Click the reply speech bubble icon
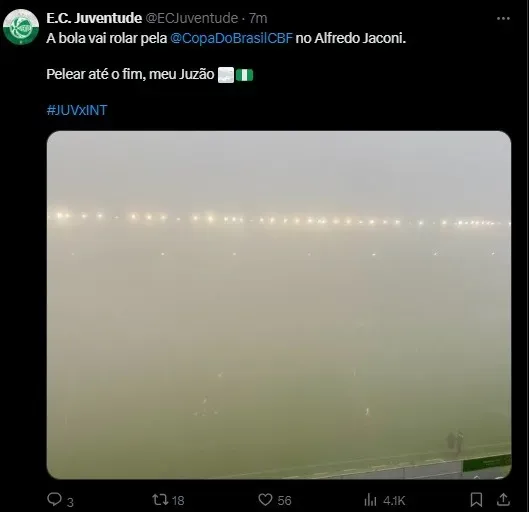 54,499
